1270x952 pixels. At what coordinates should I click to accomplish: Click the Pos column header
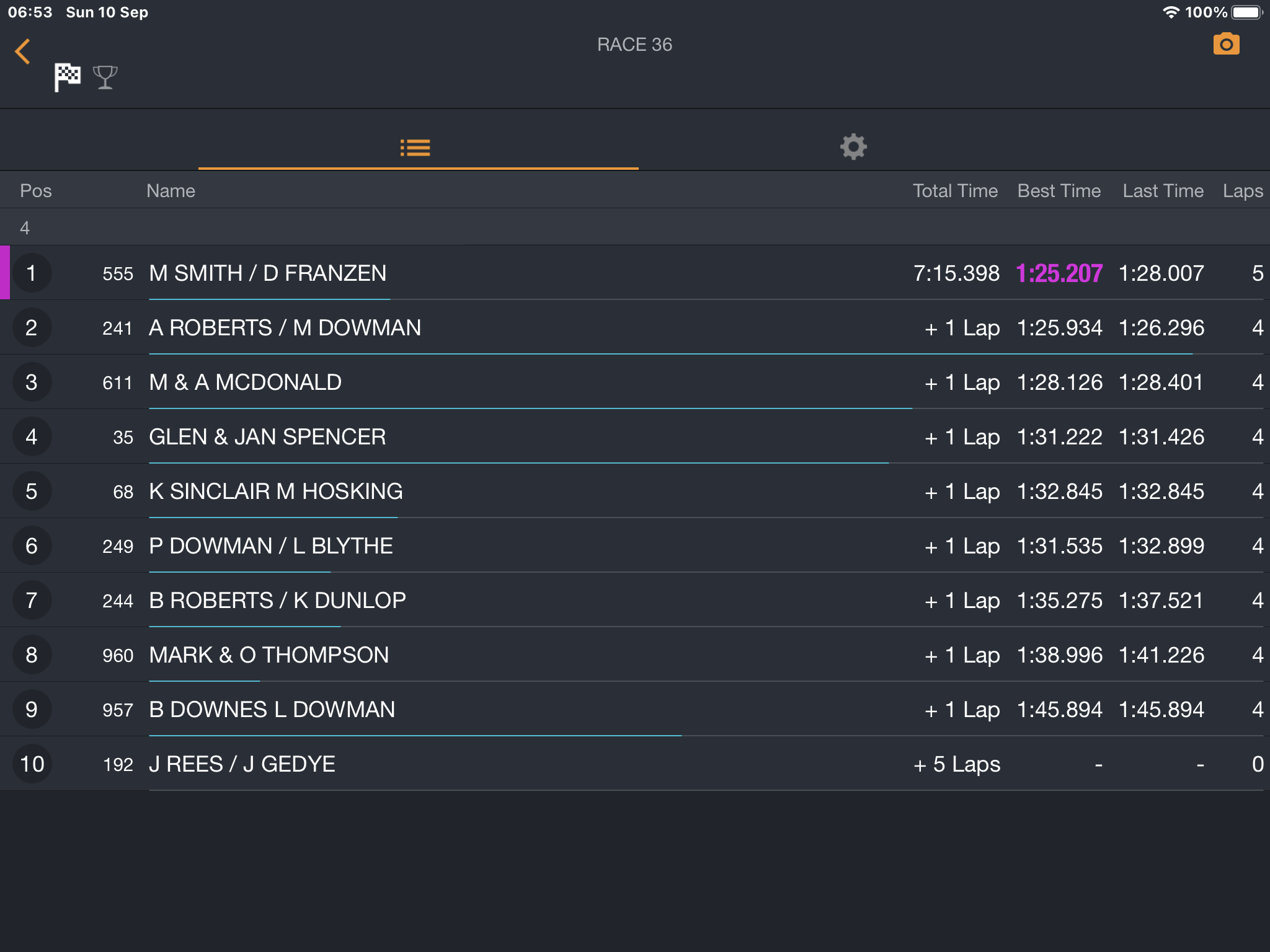(36, 191)
